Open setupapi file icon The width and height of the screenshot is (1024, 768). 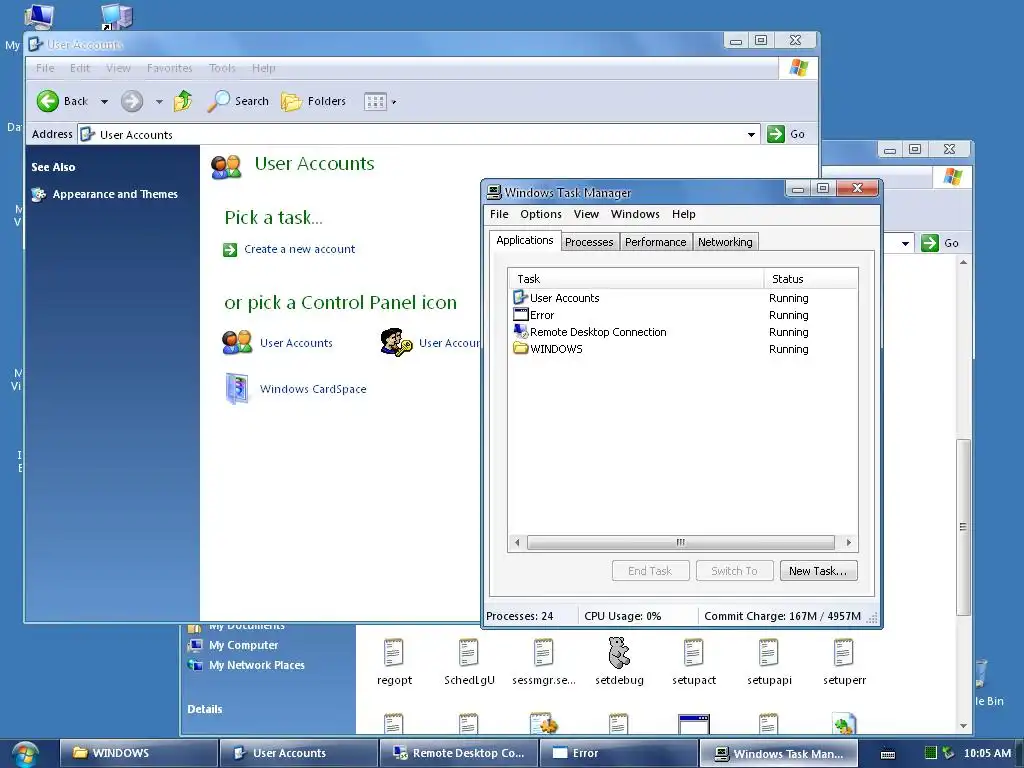pos(769,662)
